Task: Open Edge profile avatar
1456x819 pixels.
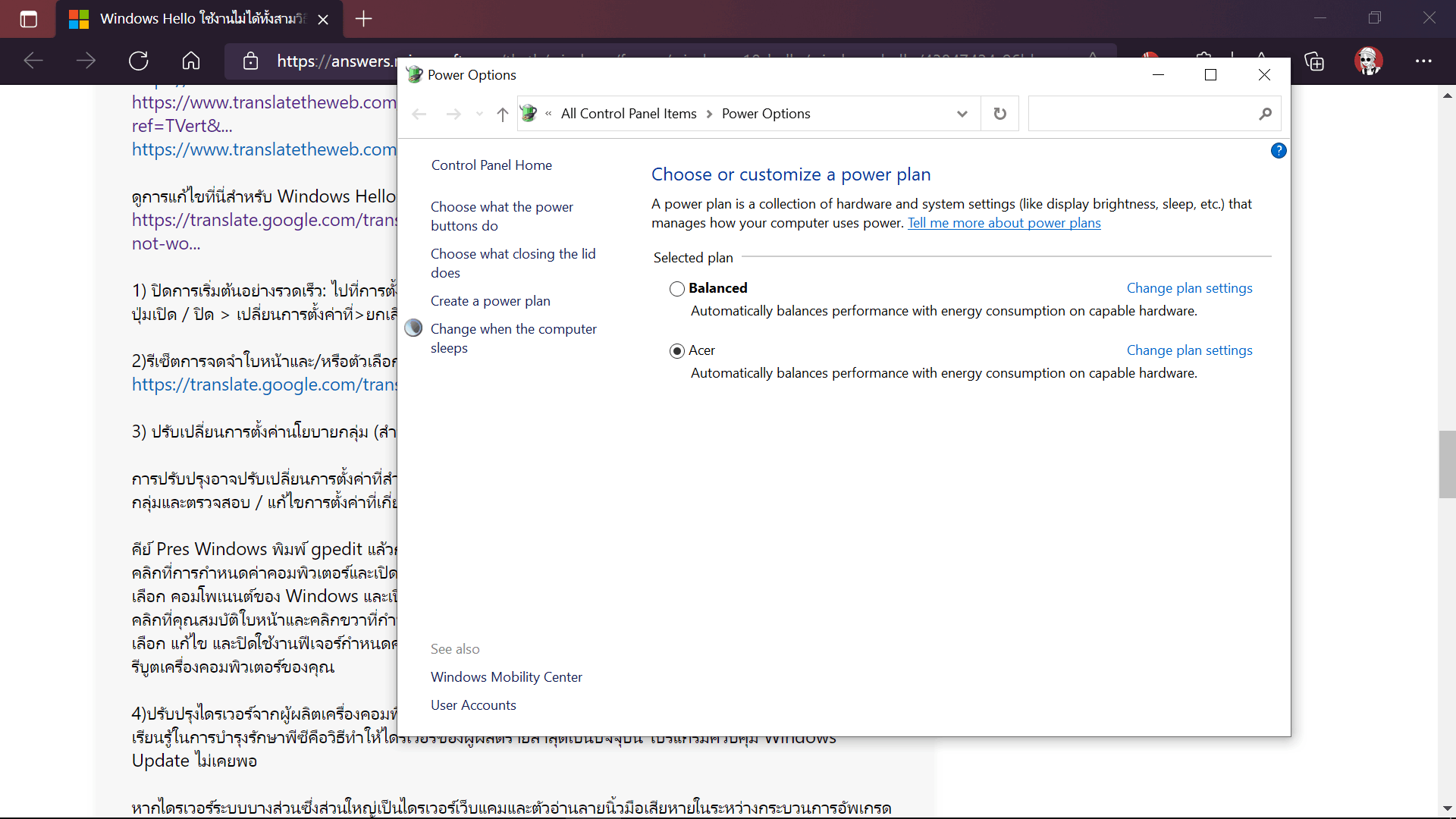Action: coord(1369,61)
